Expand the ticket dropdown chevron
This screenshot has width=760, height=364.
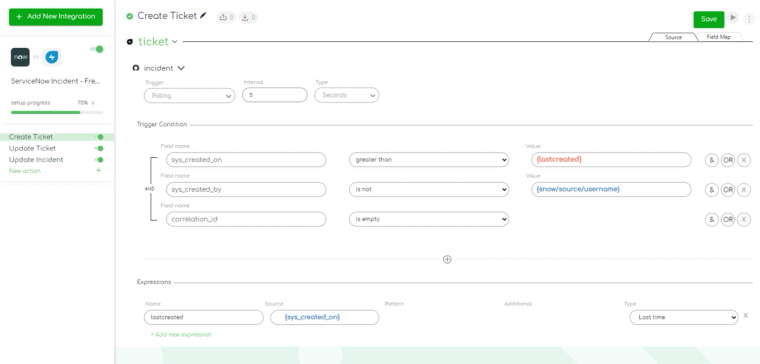(174, 42)
